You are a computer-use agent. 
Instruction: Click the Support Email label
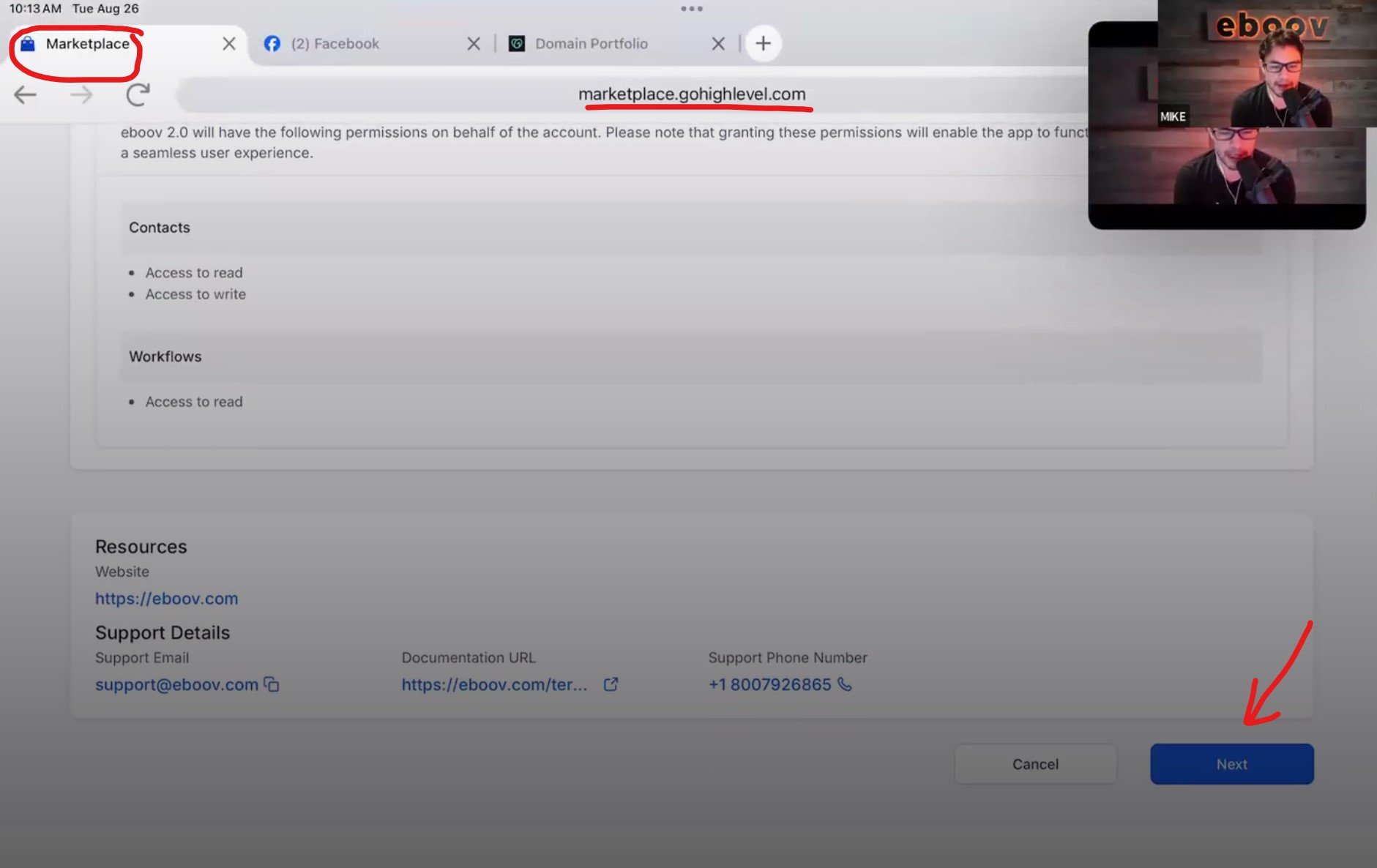[142, 657]
